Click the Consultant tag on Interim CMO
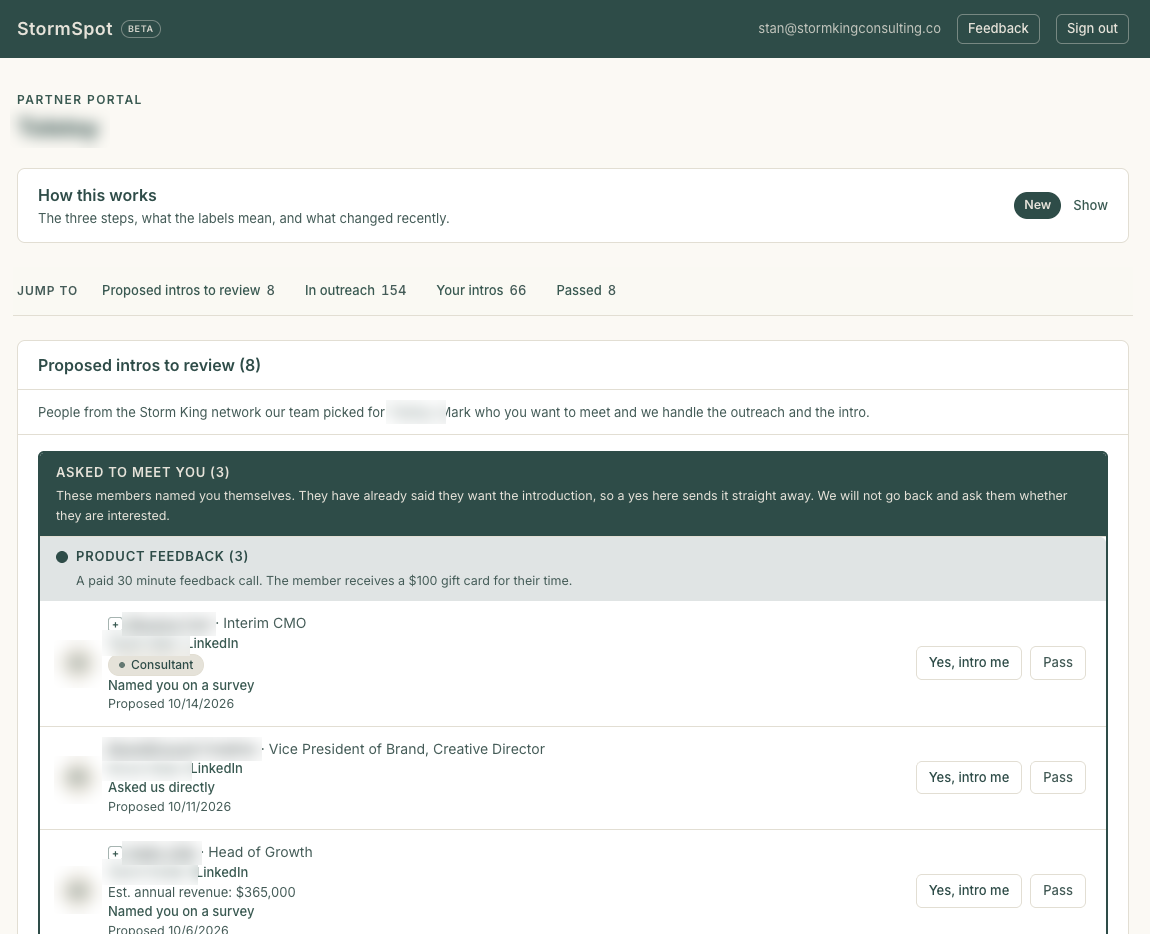 (155, 665)
